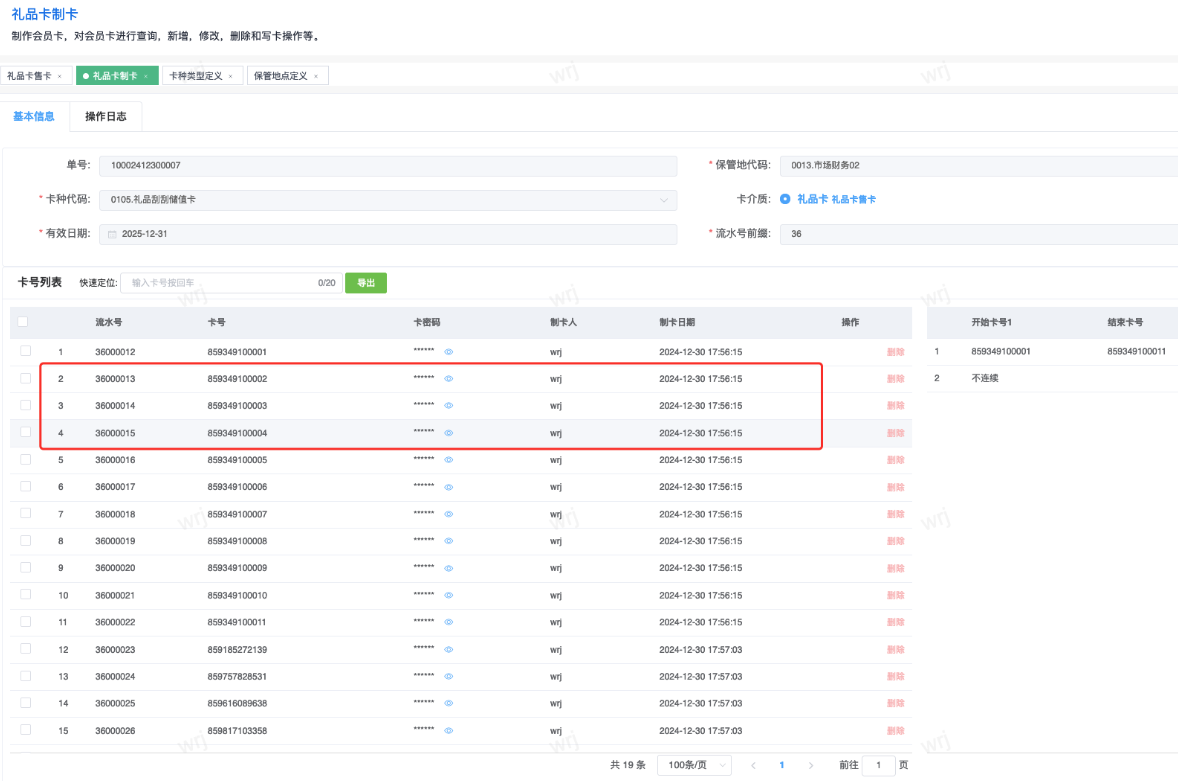The width and height of the screenshot is (1178, 781).
Task: Open the 100条/页 page size dropdown
Action: click(693, 765)
